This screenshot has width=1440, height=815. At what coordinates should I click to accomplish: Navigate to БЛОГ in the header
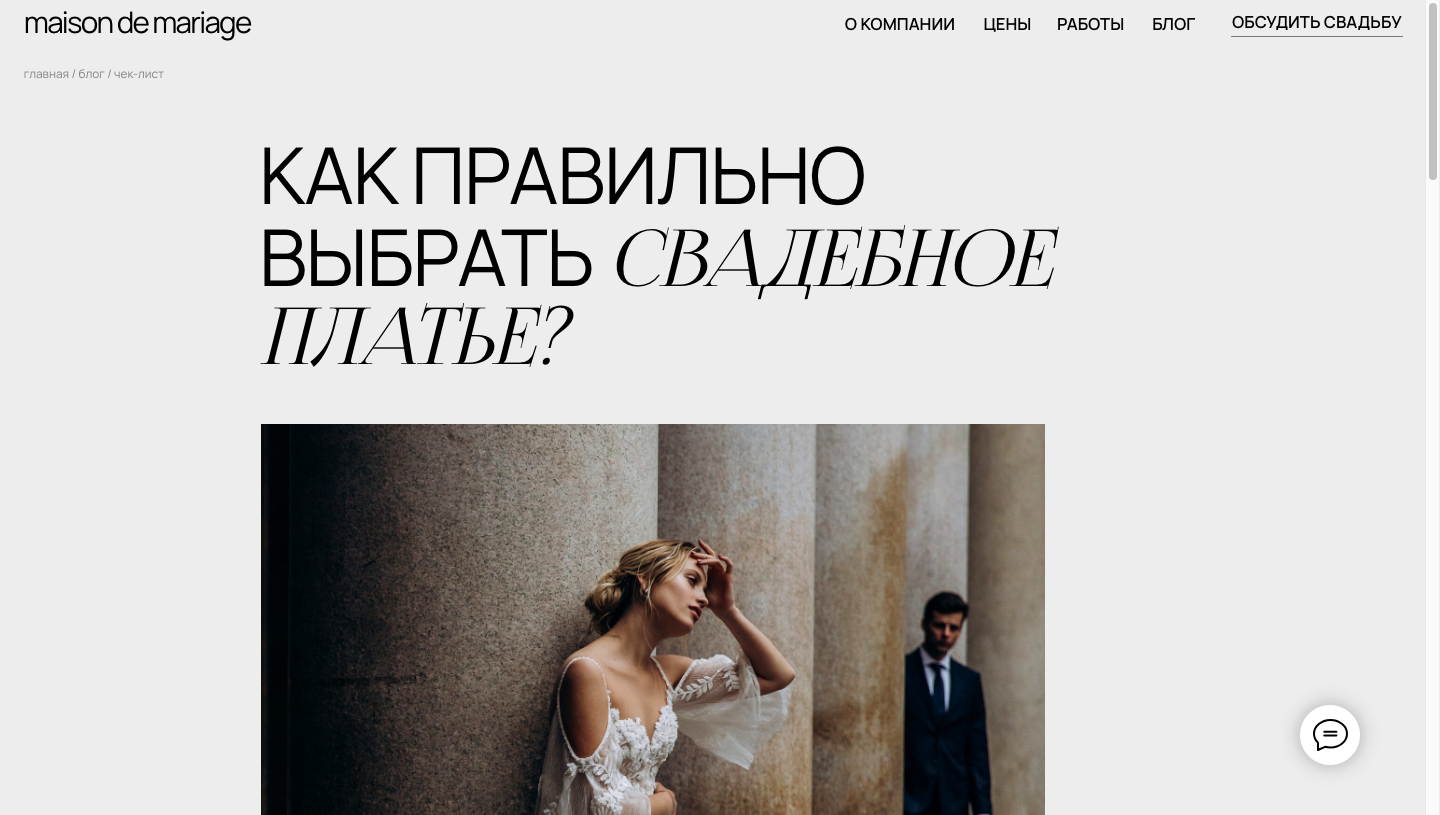coord(1173,24)
